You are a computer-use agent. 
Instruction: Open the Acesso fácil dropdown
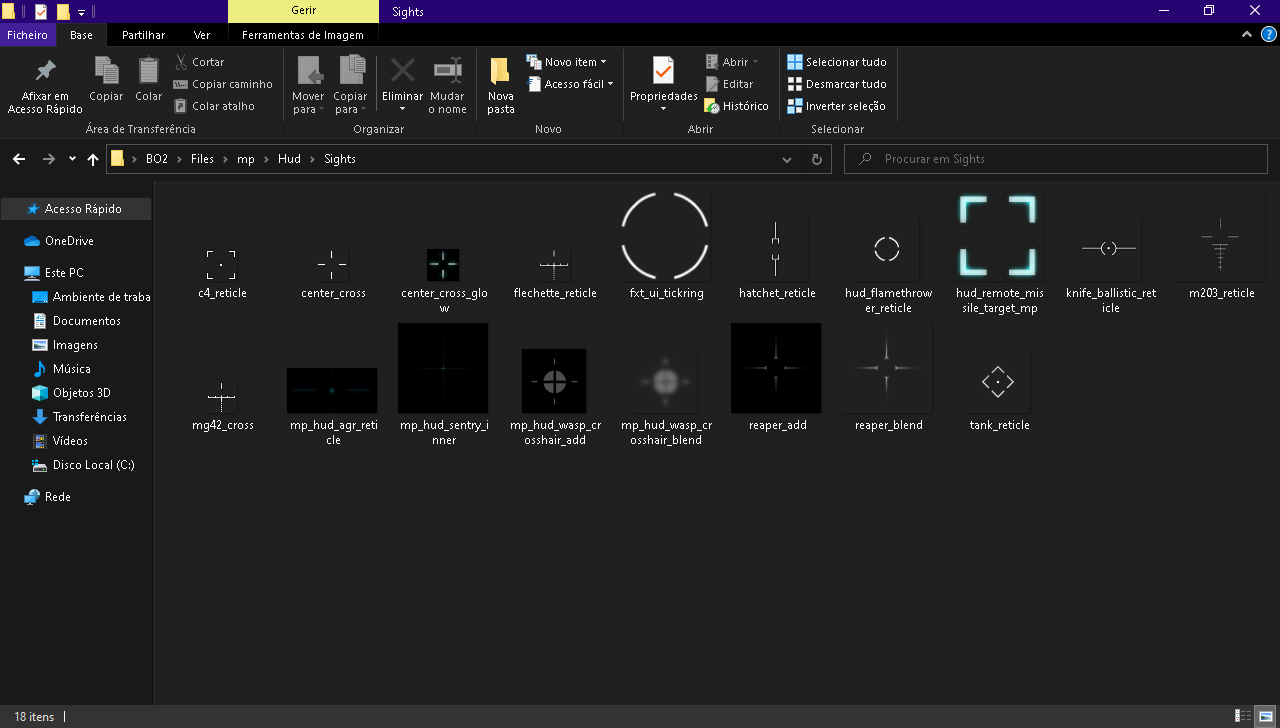571,84
